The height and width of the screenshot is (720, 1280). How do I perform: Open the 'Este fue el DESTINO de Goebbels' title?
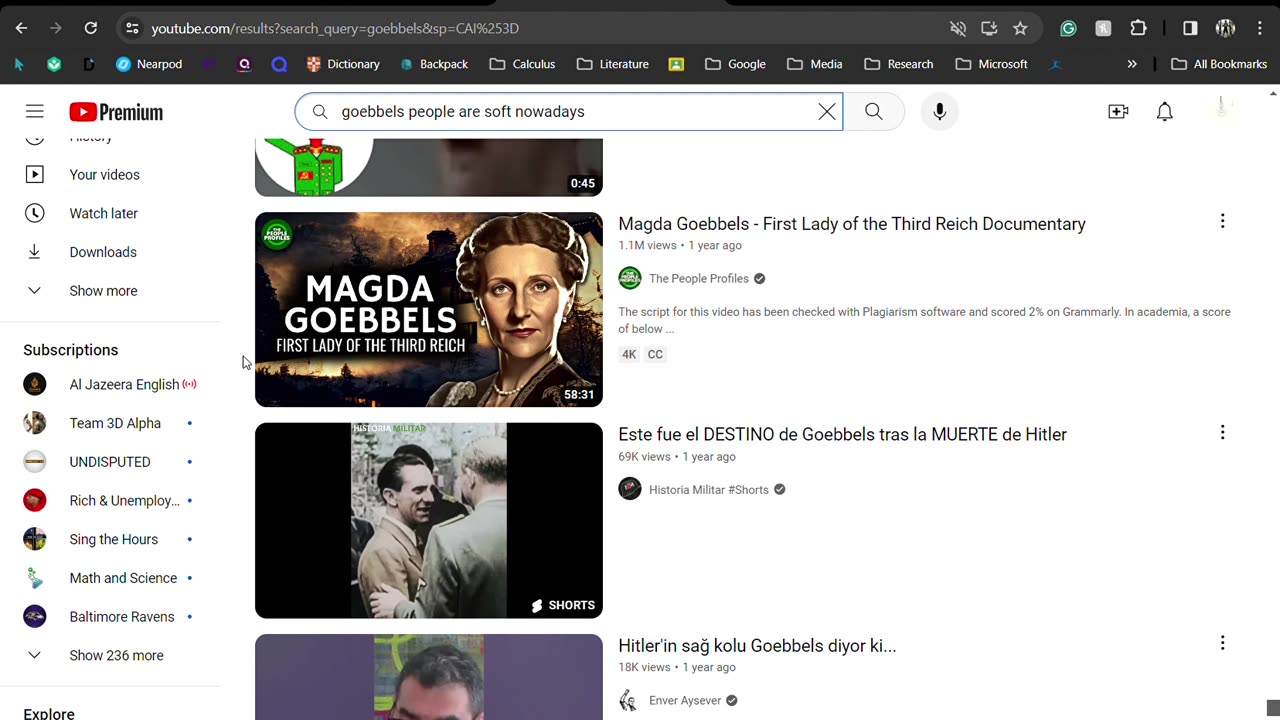coord(843,435)
